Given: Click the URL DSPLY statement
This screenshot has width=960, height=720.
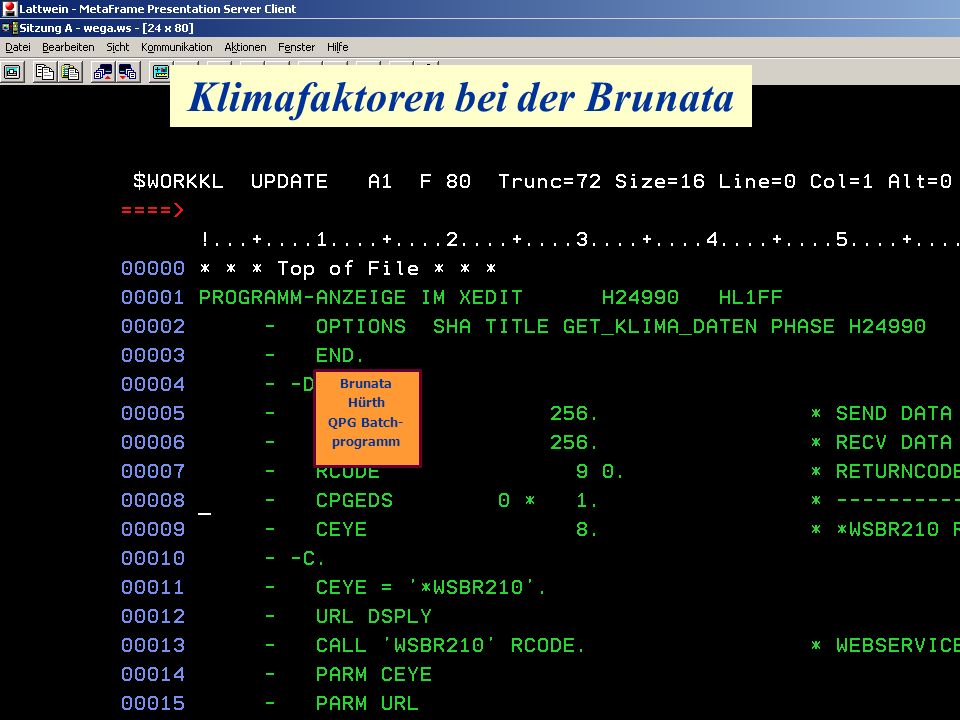Looking at the screenshot, I should (x=373, y=616).
